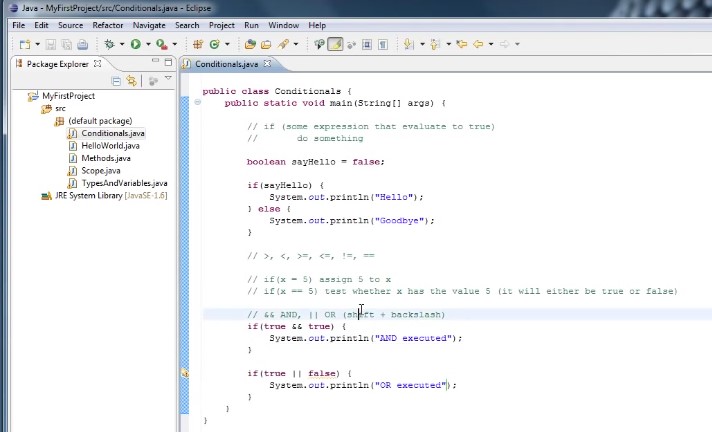
Task: Click the Save disk icon in toolbar
Action: (52, 44)
